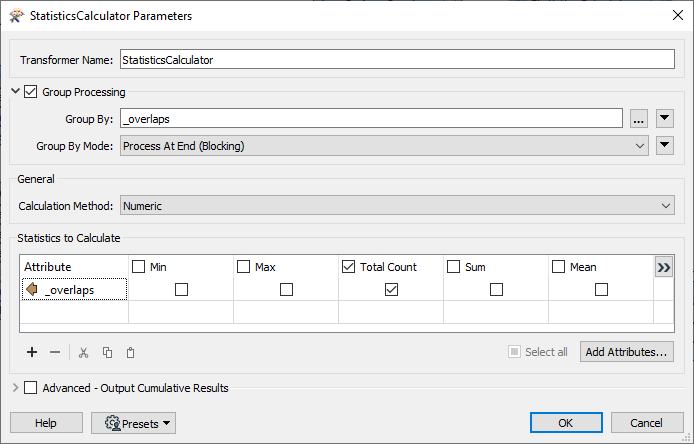This screenshot has width=694, height=444.
Task: Uncheck the Group Processing checkbox
Action: [31, 92]
